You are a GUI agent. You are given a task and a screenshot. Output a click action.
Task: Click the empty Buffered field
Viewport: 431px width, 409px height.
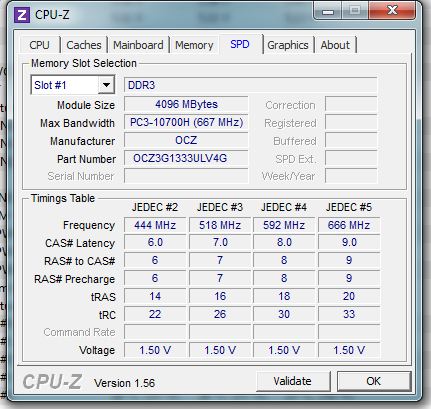351,140
